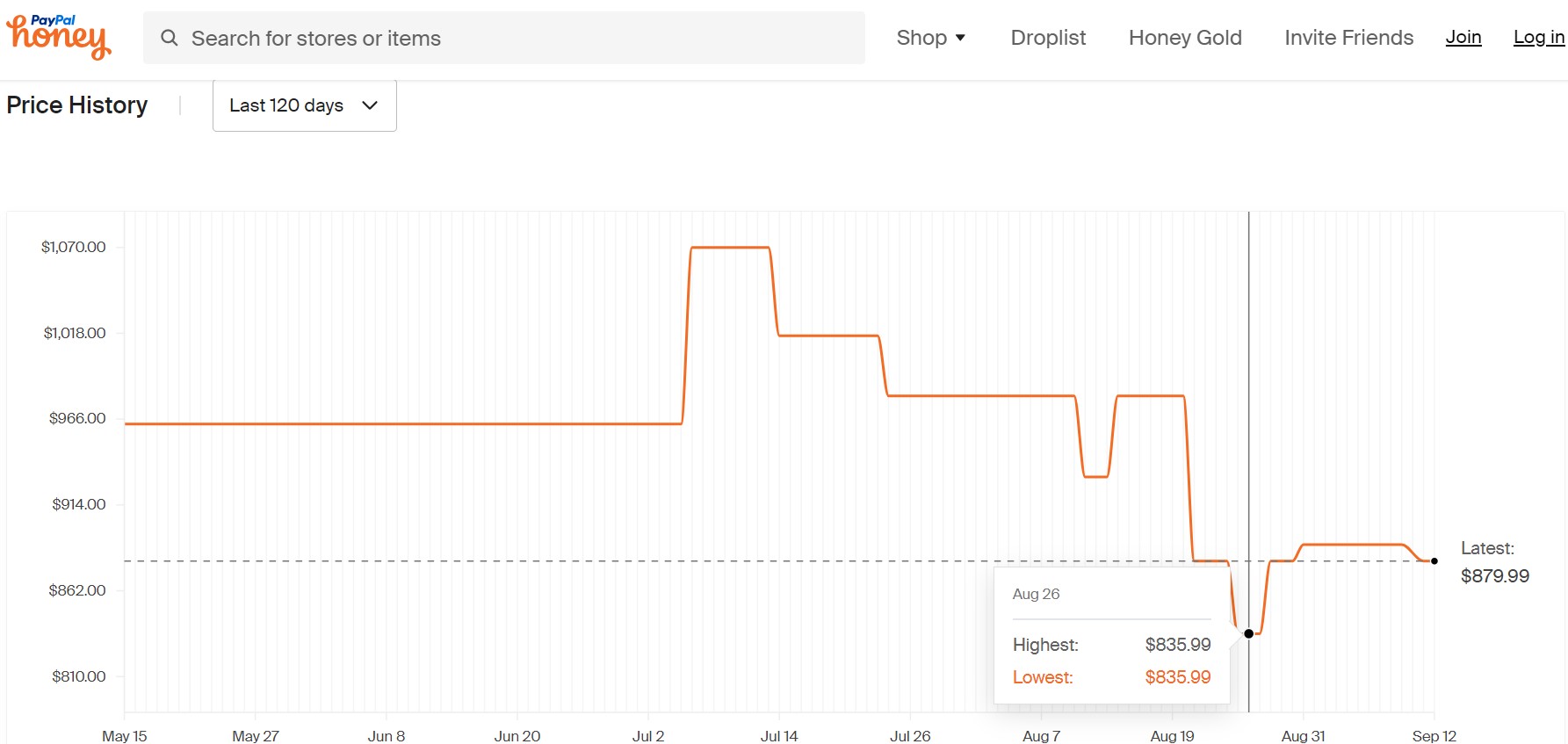Click the $1,070.00 price peak on chart
The width and height of the screenshot is (1568, 744).
point(730,248)
